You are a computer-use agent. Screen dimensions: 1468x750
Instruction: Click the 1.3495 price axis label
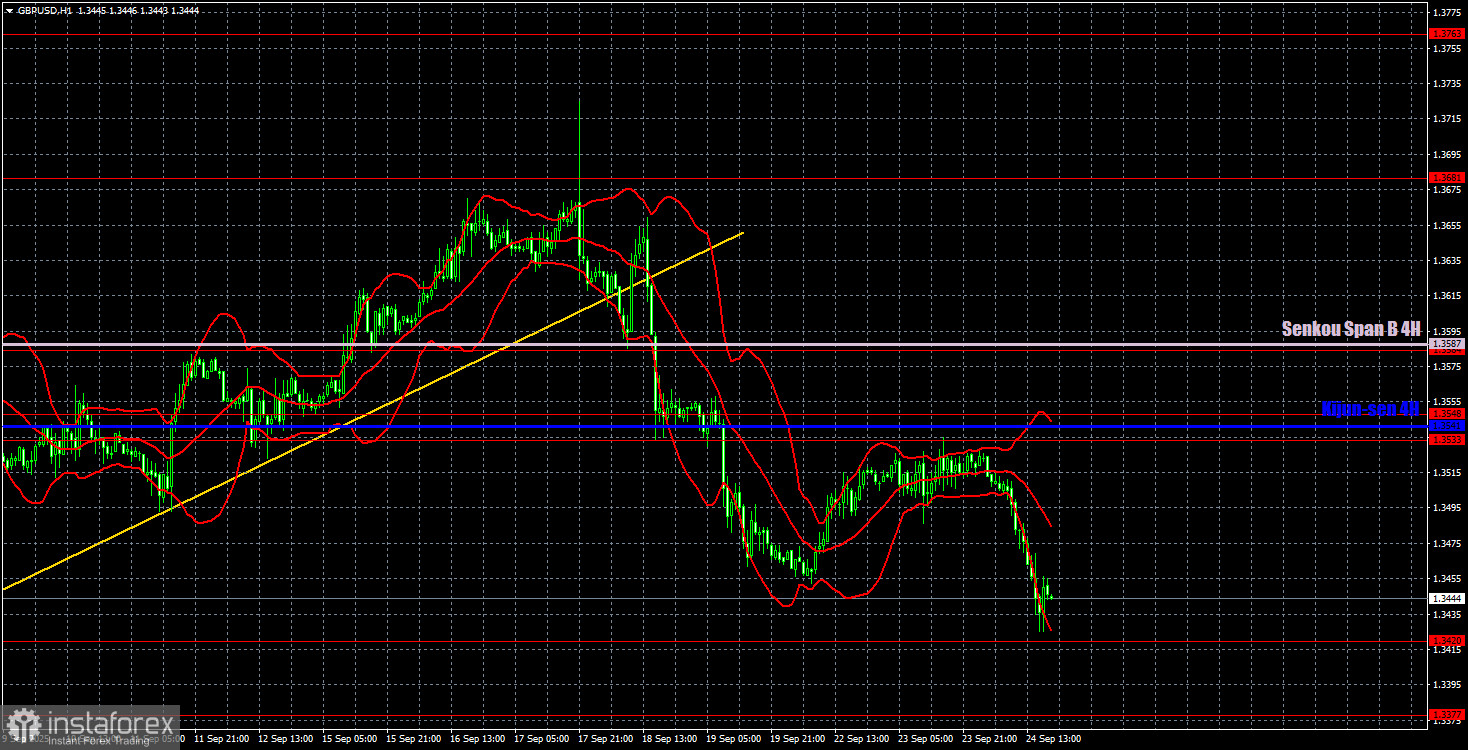[1448, 508]
